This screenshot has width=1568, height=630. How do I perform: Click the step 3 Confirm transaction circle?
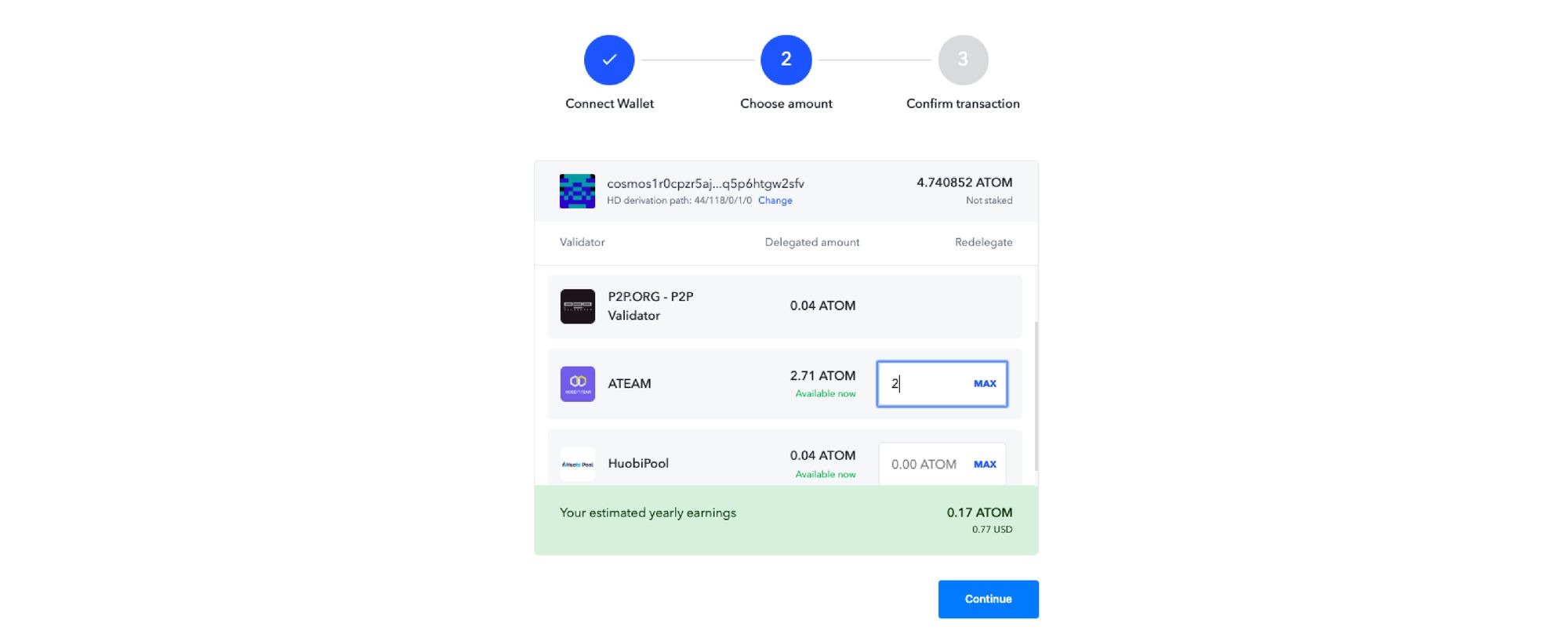[963, 60]
